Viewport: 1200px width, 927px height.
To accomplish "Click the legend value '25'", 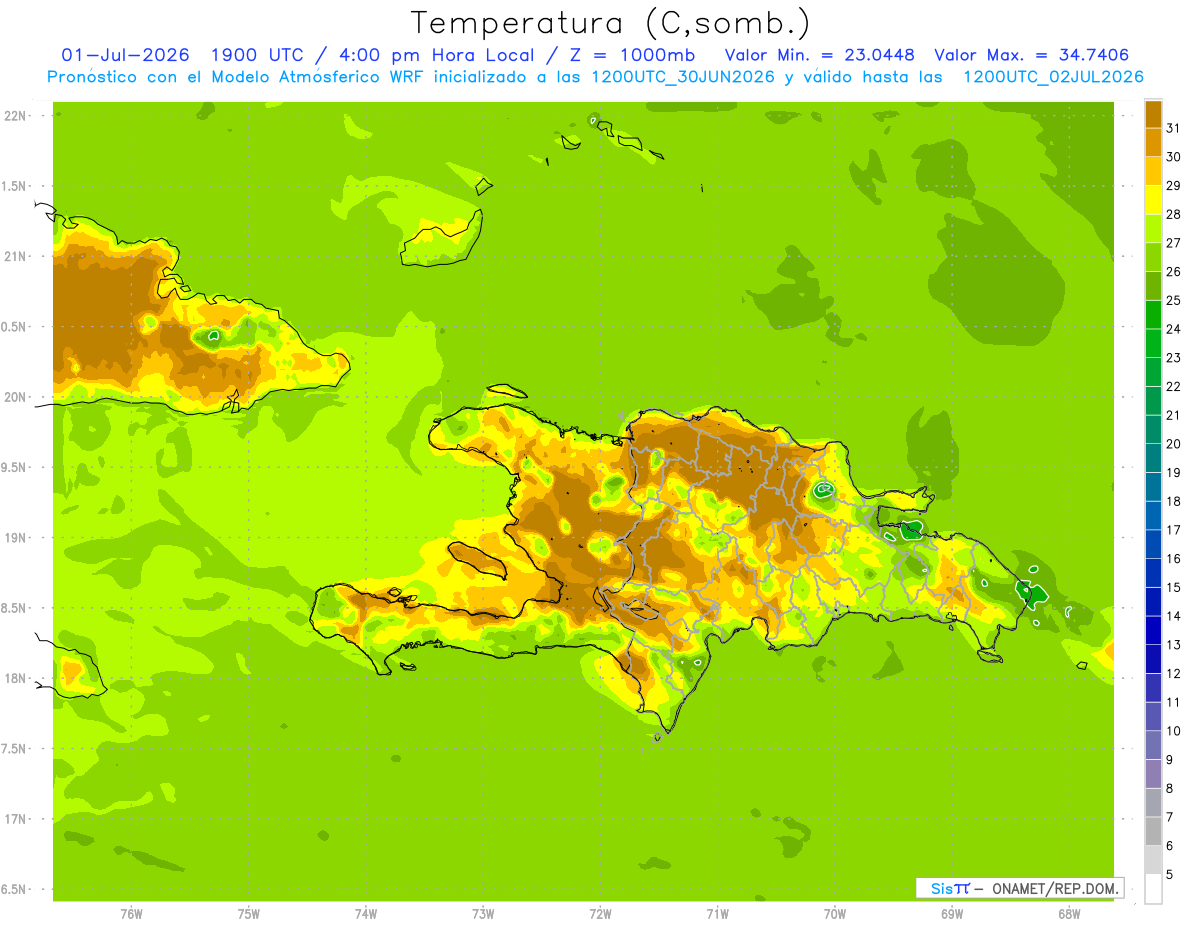I will coord(1174,300).
